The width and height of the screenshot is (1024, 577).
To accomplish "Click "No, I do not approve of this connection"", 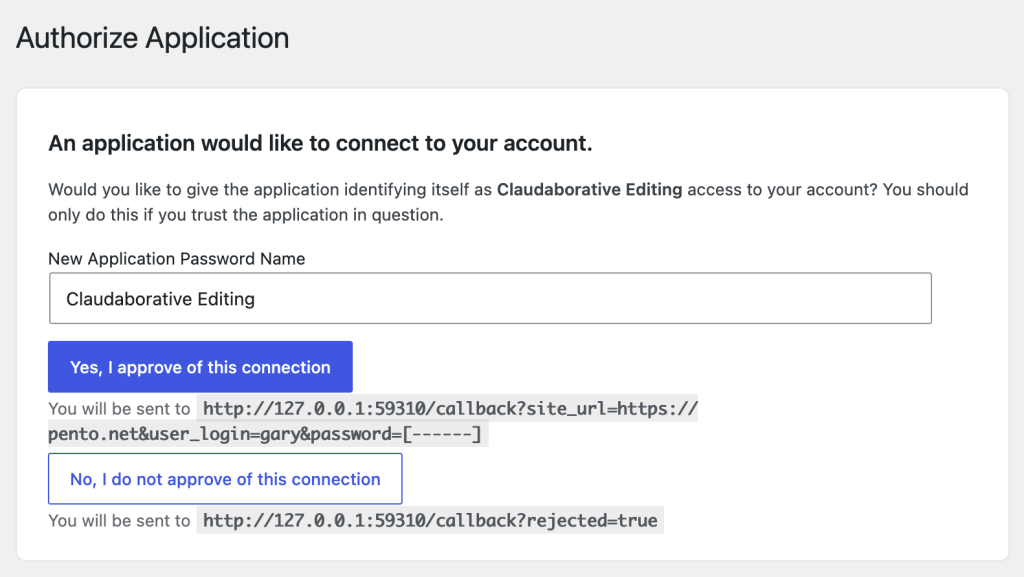I will [x=224, y=478].
